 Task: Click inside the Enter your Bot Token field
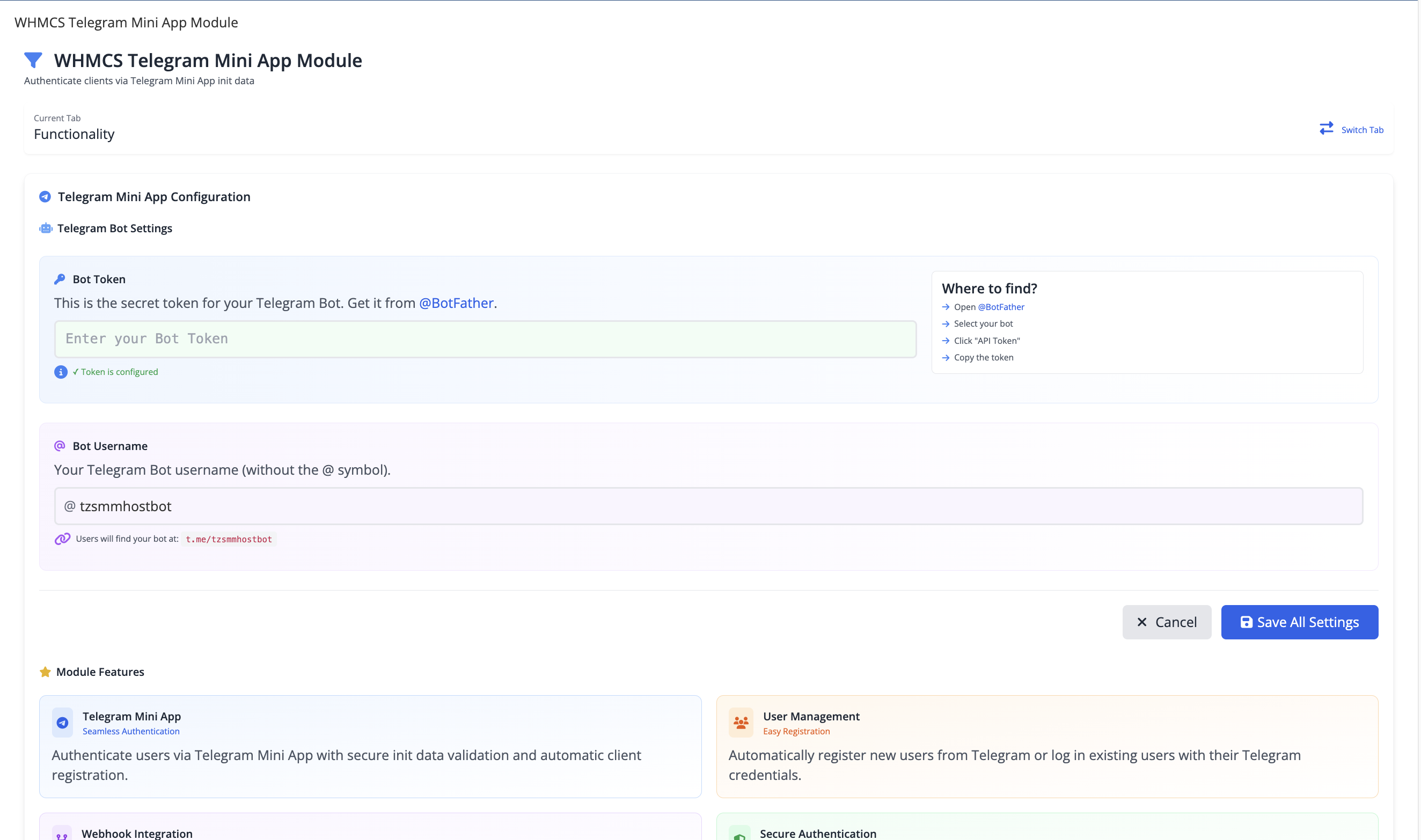coord(485,338)
